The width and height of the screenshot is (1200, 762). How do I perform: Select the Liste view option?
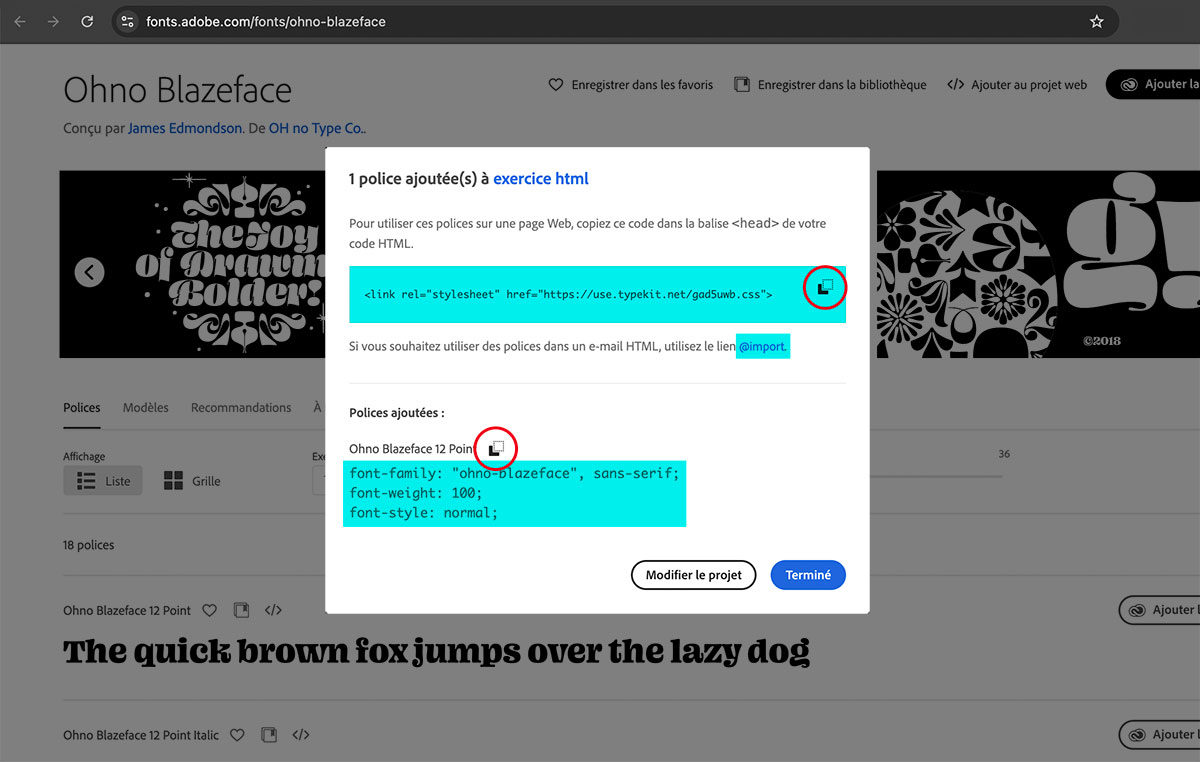point(103,480)
